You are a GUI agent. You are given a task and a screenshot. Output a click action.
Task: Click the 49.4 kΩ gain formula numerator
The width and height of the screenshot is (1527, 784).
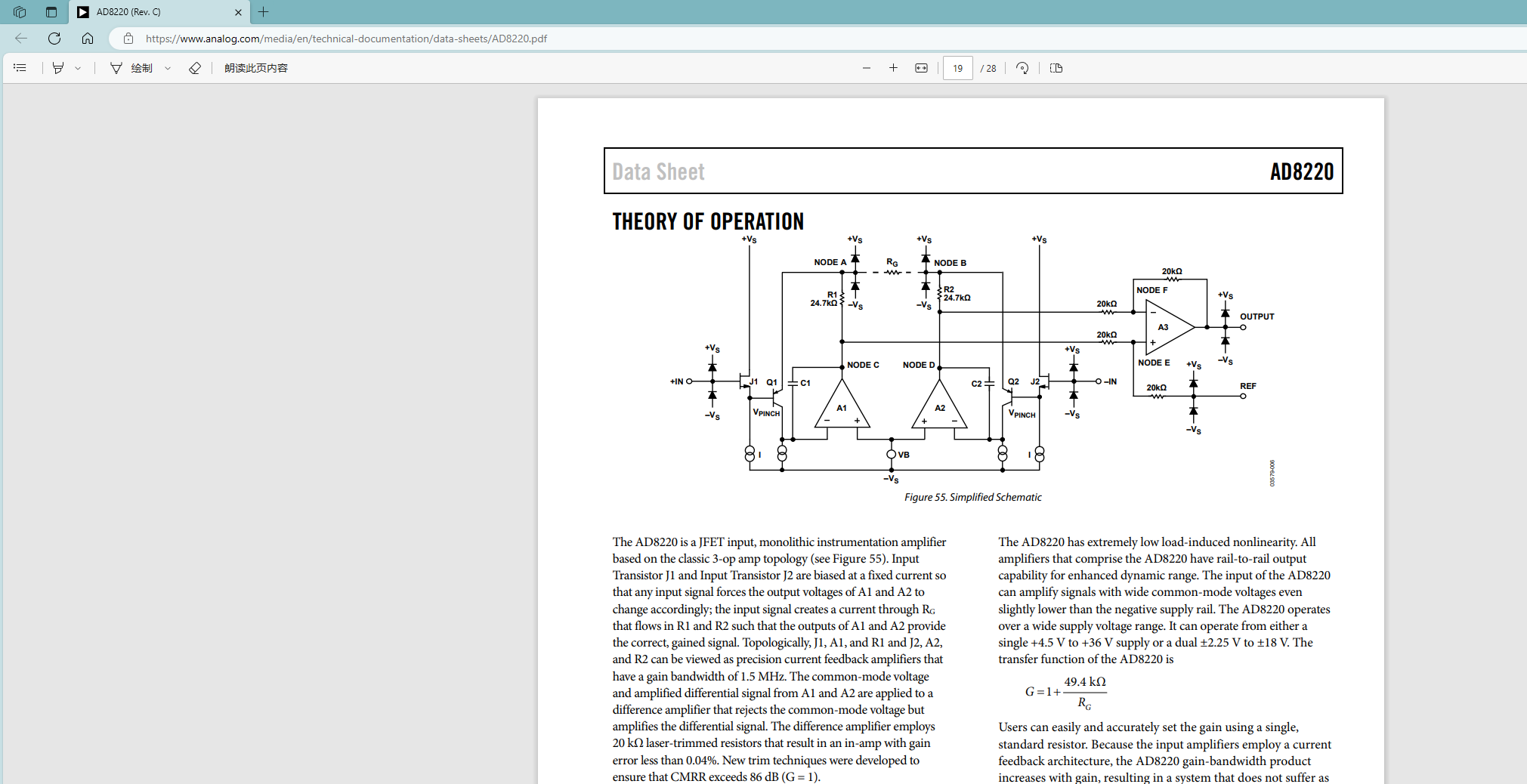point(1085,681)
